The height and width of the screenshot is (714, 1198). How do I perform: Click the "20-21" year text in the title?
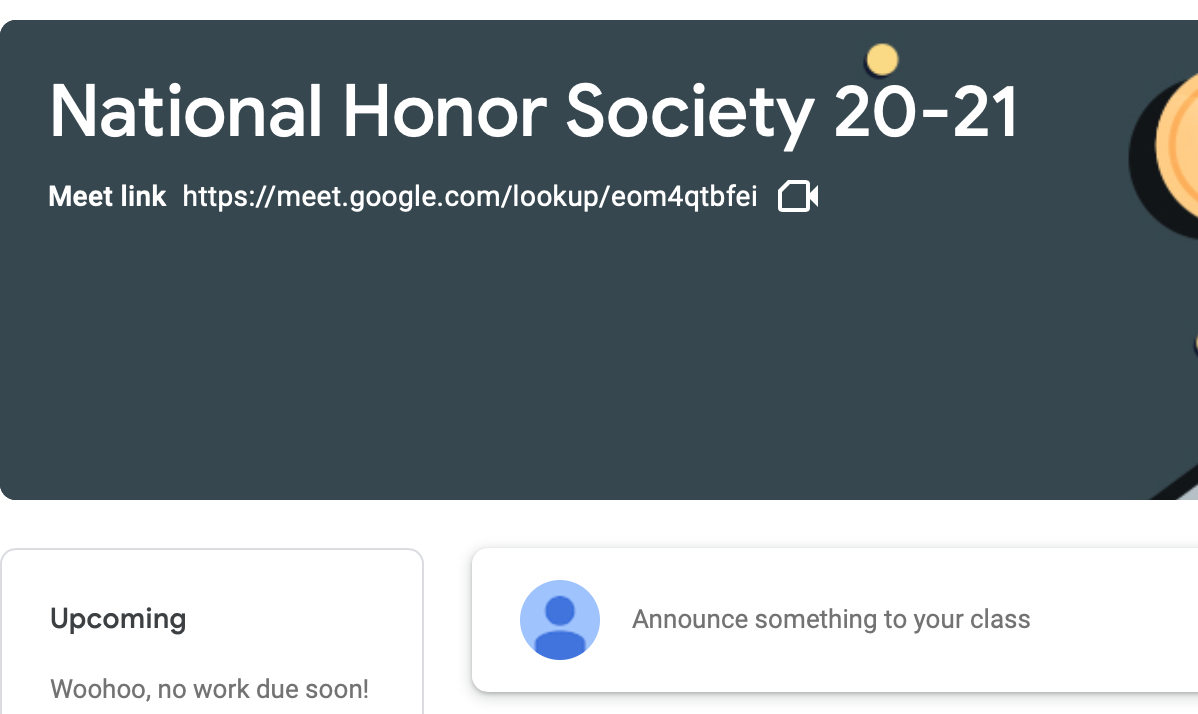925,111
